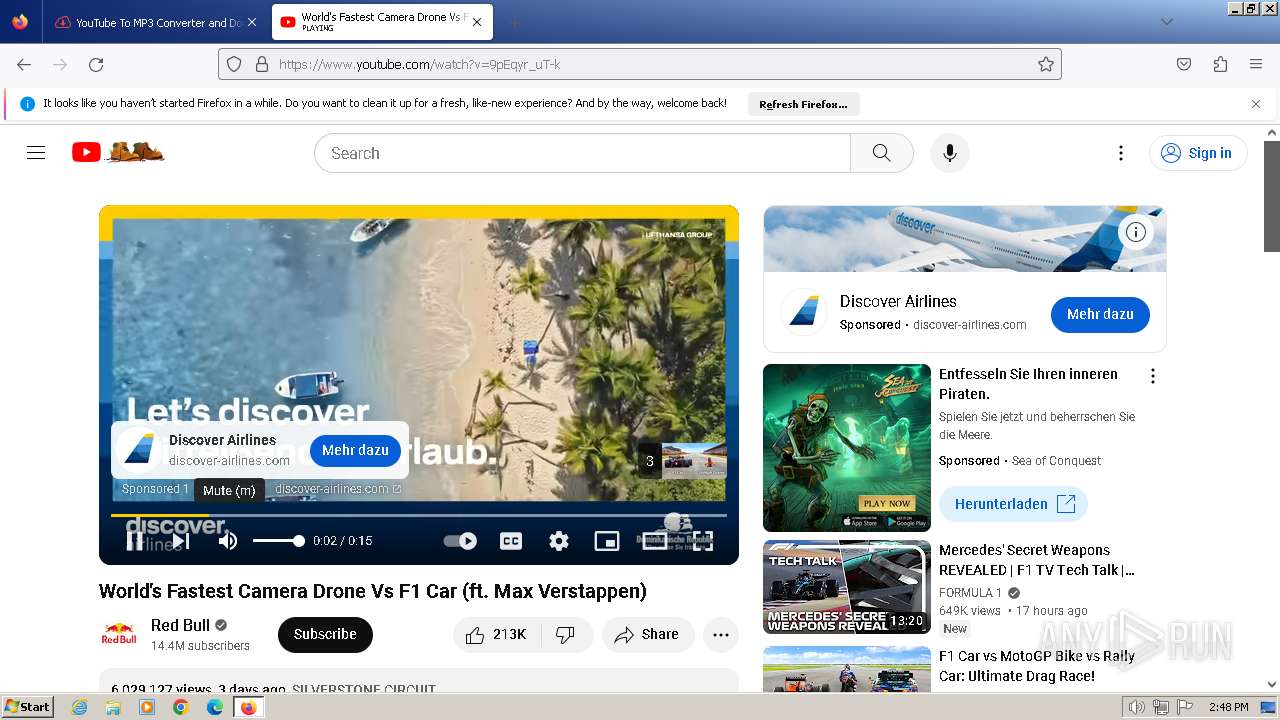Viewport: 1280px width, 720px height.
Task: Open YouTube settings three-dot menu
Action: (1121, 153)
